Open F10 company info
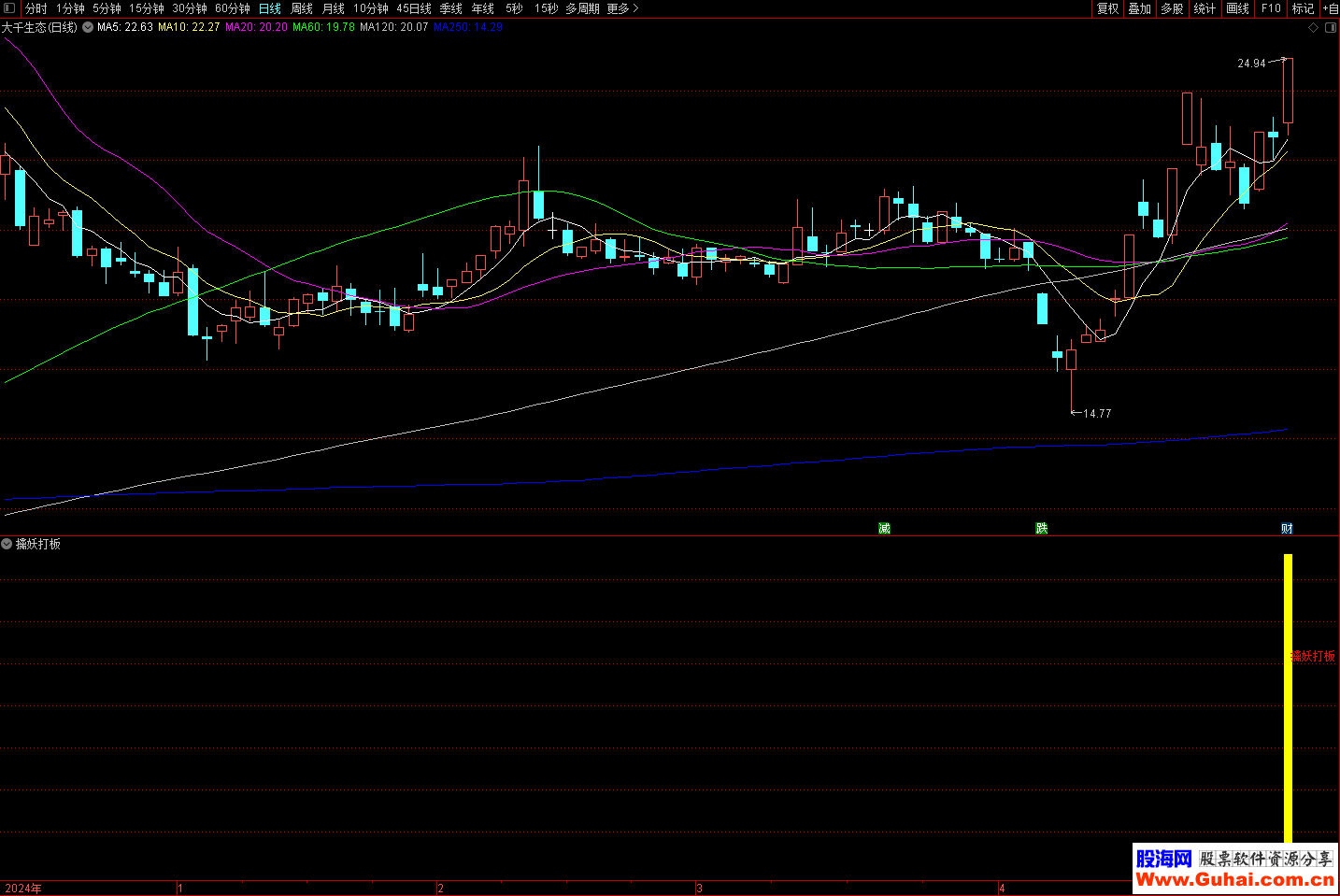 (1271, 8)
